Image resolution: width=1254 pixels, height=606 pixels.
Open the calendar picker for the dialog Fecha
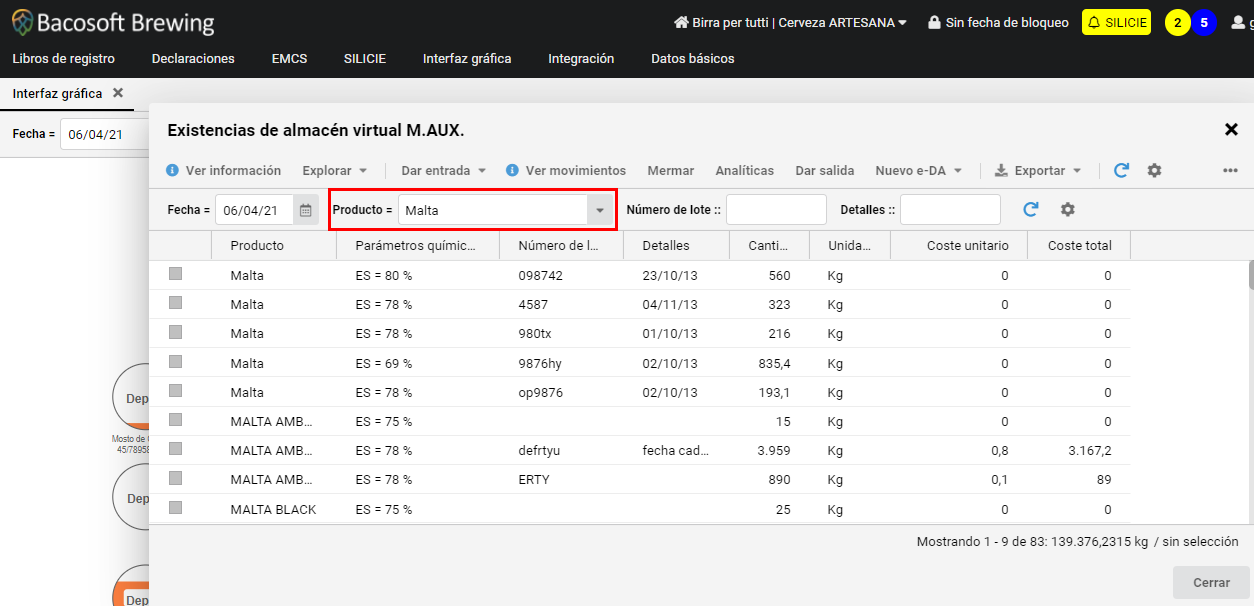coord(306,210)
